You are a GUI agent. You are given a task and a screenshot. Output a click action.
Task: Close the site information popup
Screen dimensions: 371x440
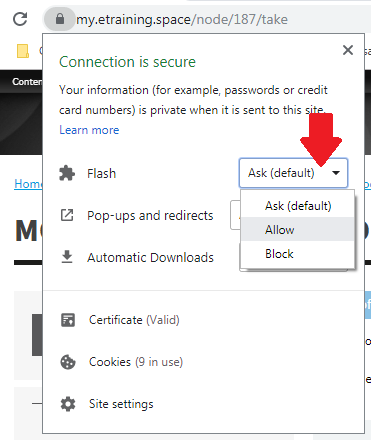pyautogui.click(x=348, y=50)
